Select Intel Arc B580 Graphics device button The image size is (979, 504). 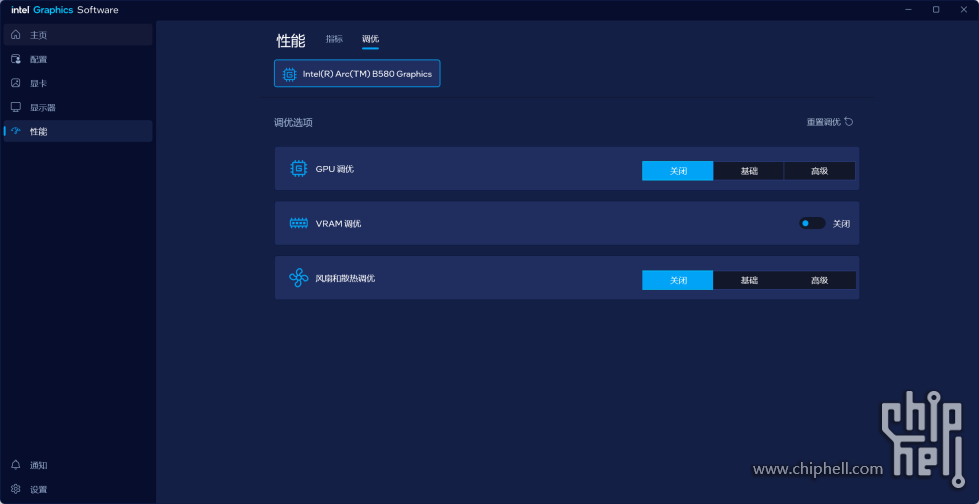click(x=357, y=74)
